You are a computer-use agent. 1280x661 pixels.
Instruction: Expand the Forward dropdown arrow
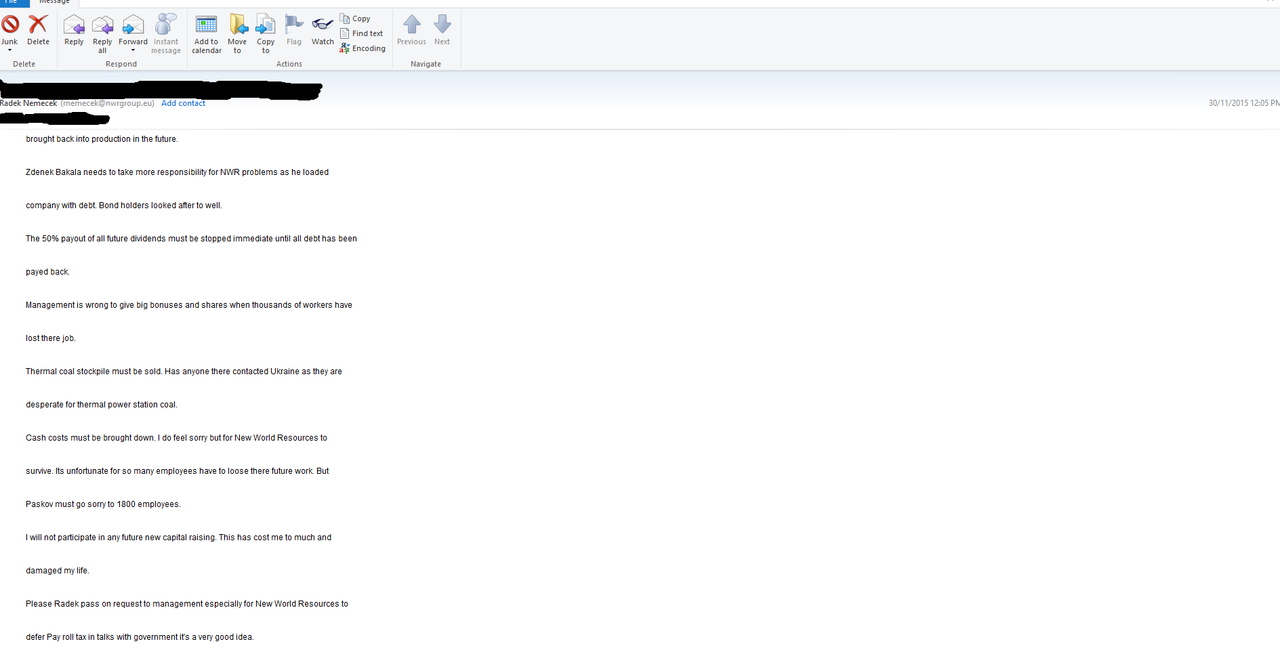[x=133, y=50]
